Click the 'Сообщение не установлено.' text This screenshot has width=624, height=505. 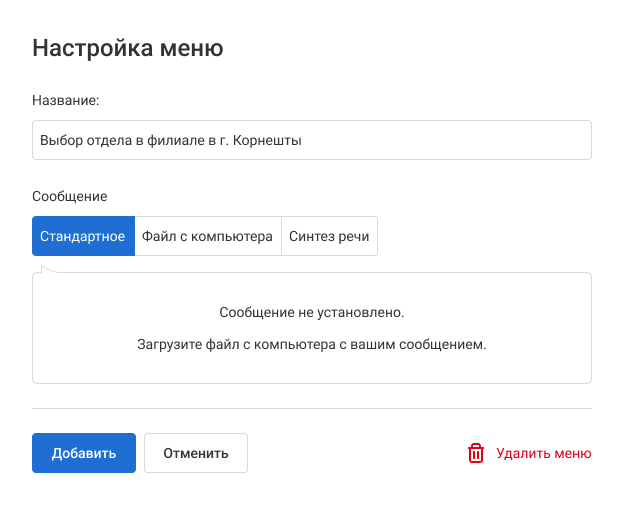311,312
